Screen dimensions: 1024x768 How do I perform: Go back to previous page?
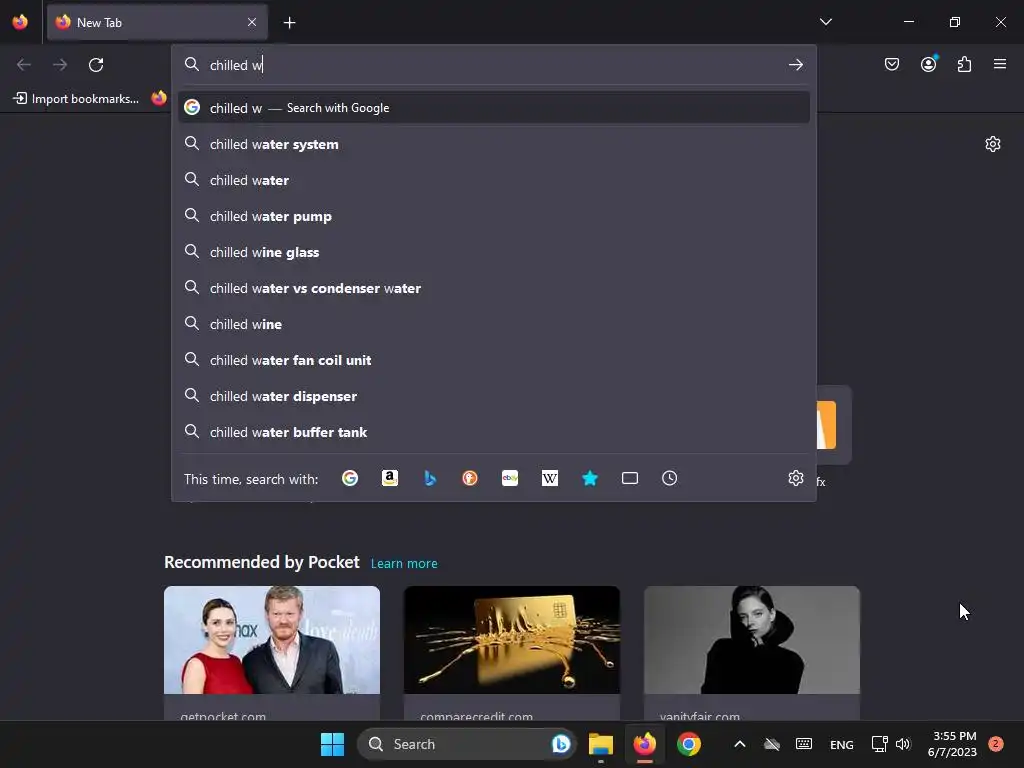click(24, 65)
